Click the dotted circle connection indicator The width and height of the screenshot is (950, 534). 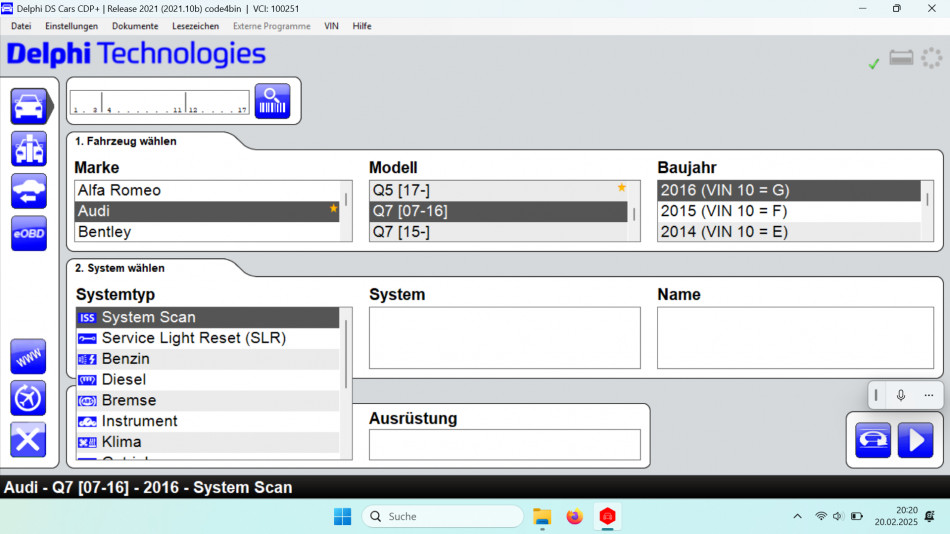(x=931, y=58)
